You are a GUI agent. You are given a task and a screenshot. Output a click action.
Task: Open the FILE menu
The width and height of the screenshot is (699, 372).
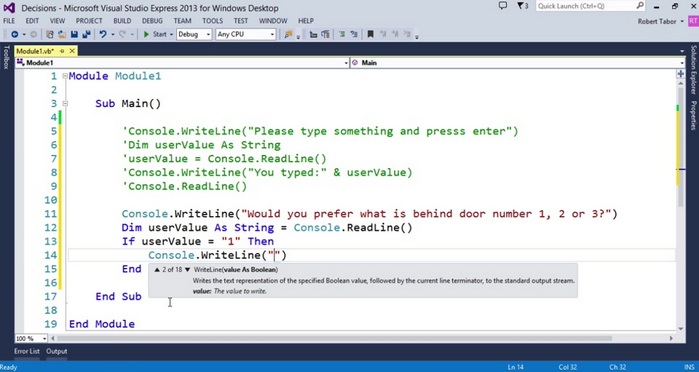pyautogui.click(x=9, y=21)
